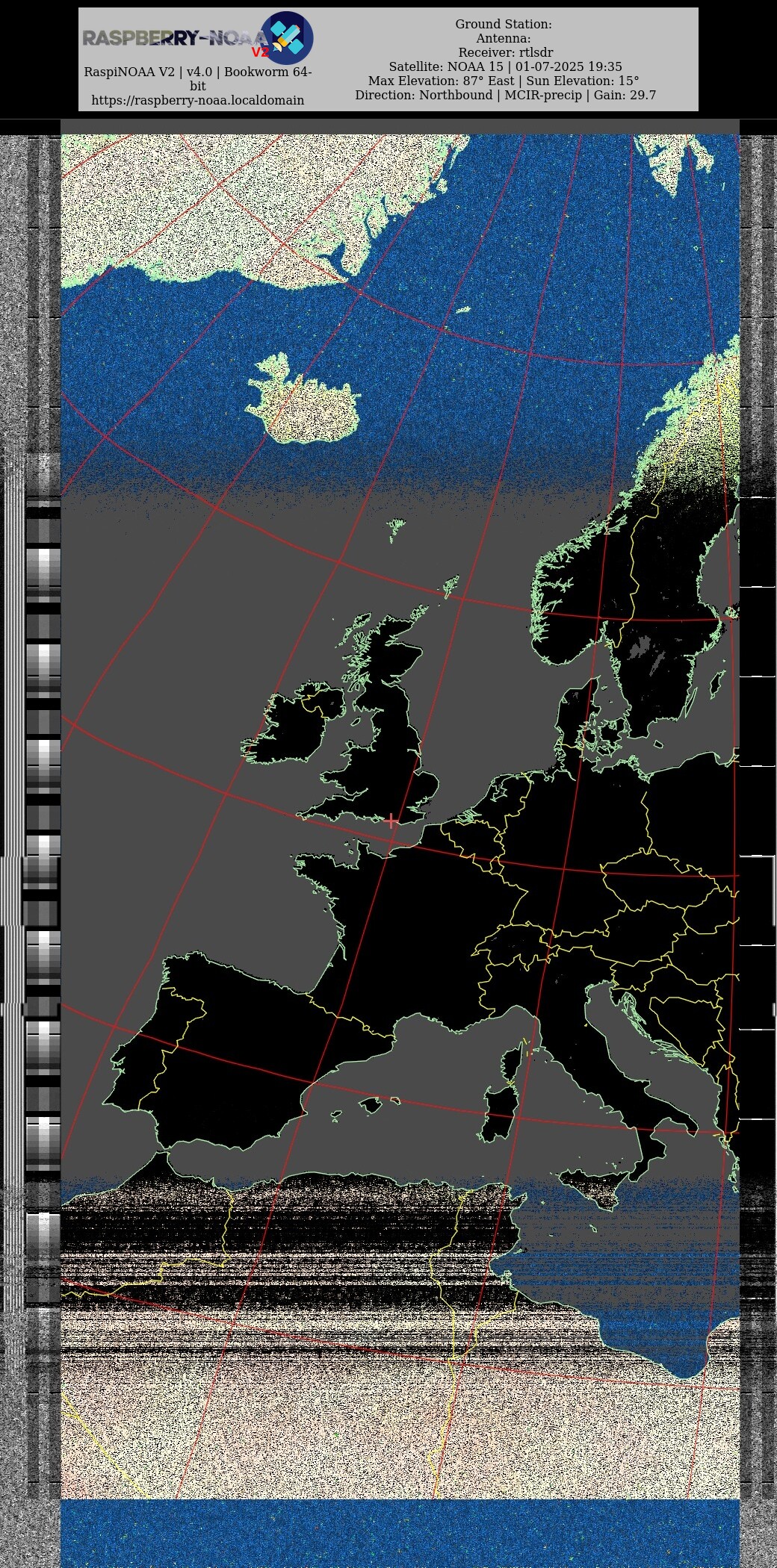Viewport: 777px width, 1568px height.
Task: Click the RASPBERRY-NOAA title wordmark
Action: 173,38
